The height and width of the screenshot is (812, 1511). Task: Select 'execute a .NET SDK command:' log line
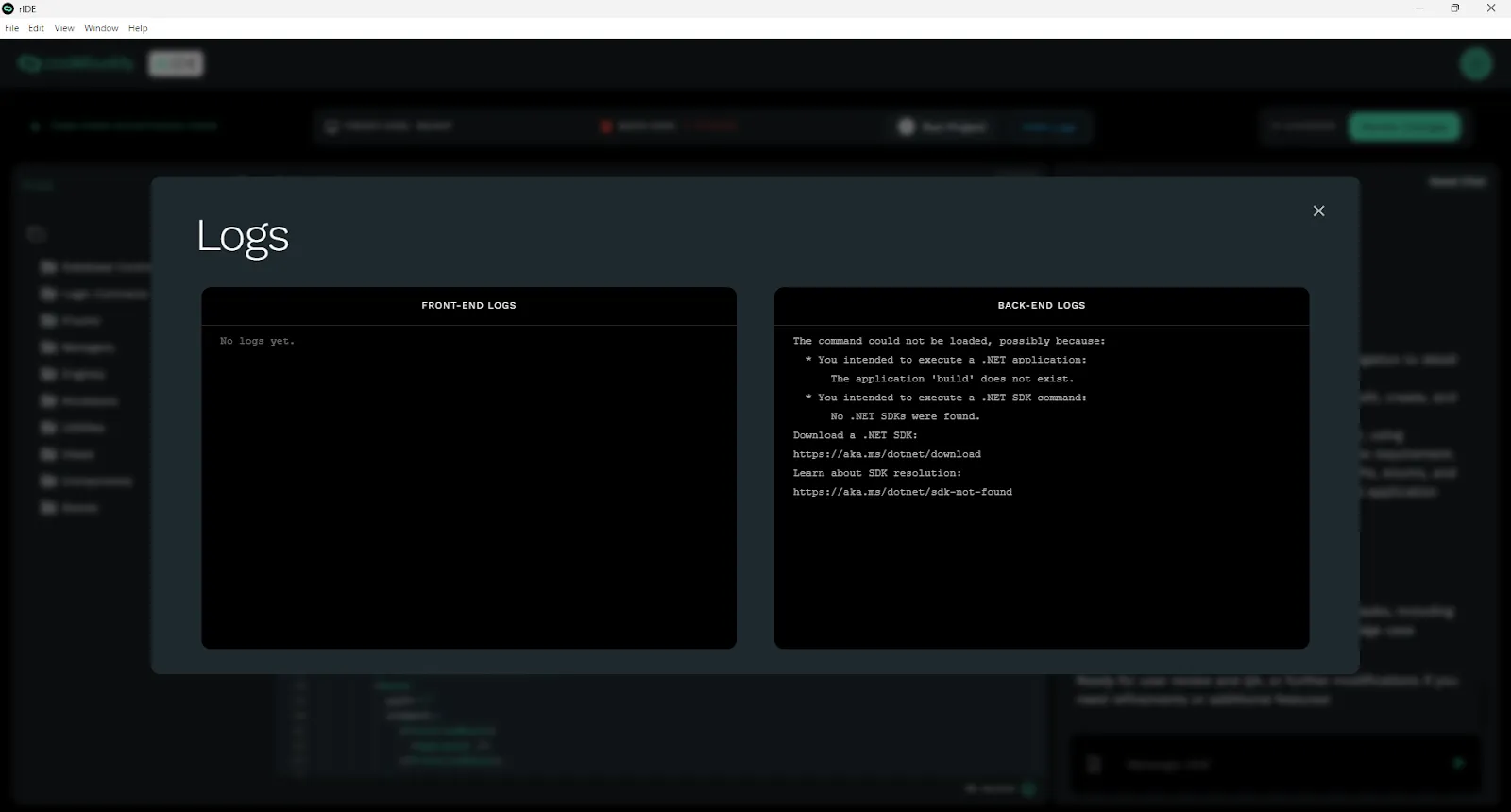click(946, 398)
